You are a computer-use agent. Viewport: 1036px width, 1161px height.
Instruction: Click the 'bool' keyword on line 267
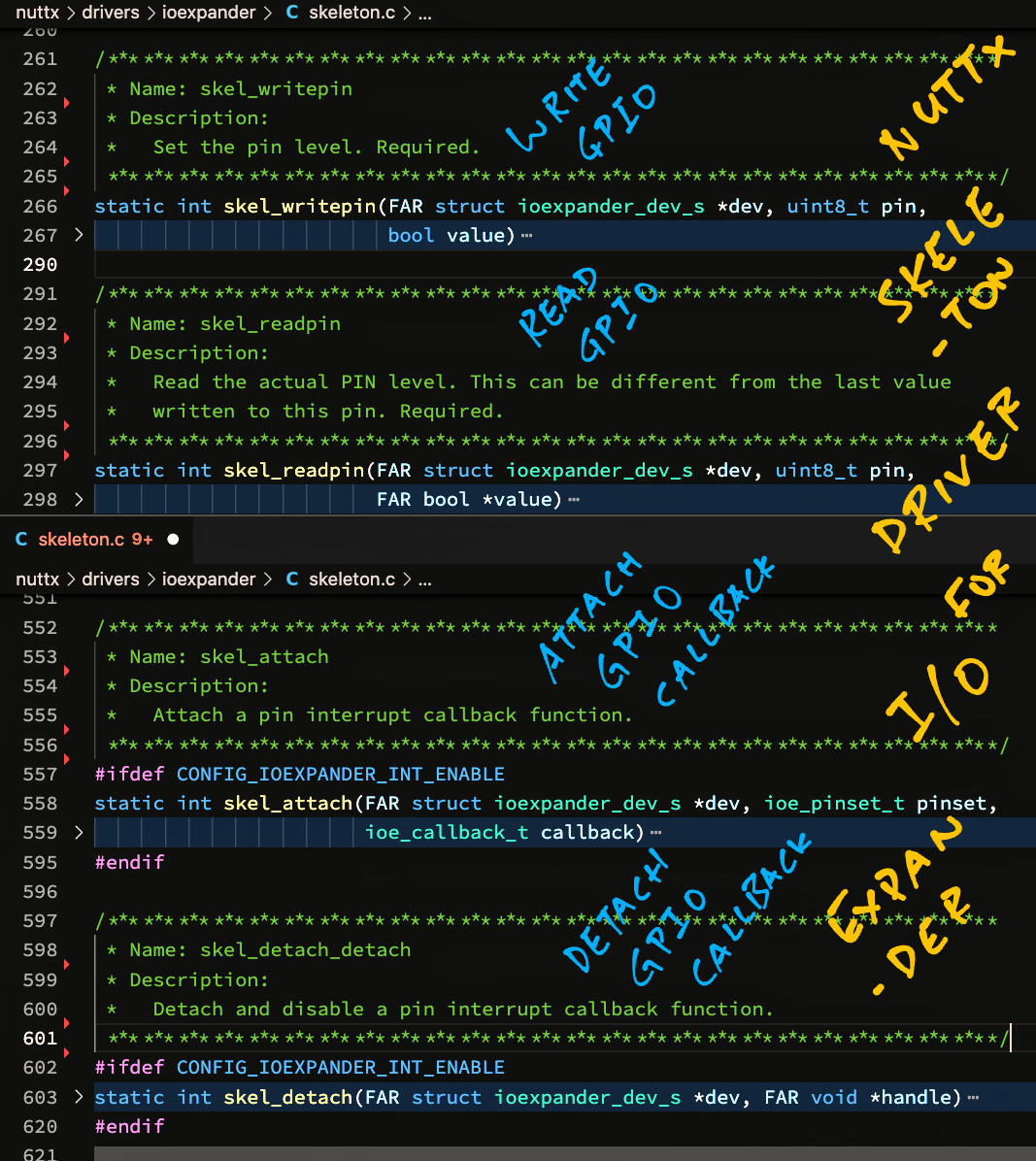click(x=411, y=236)
